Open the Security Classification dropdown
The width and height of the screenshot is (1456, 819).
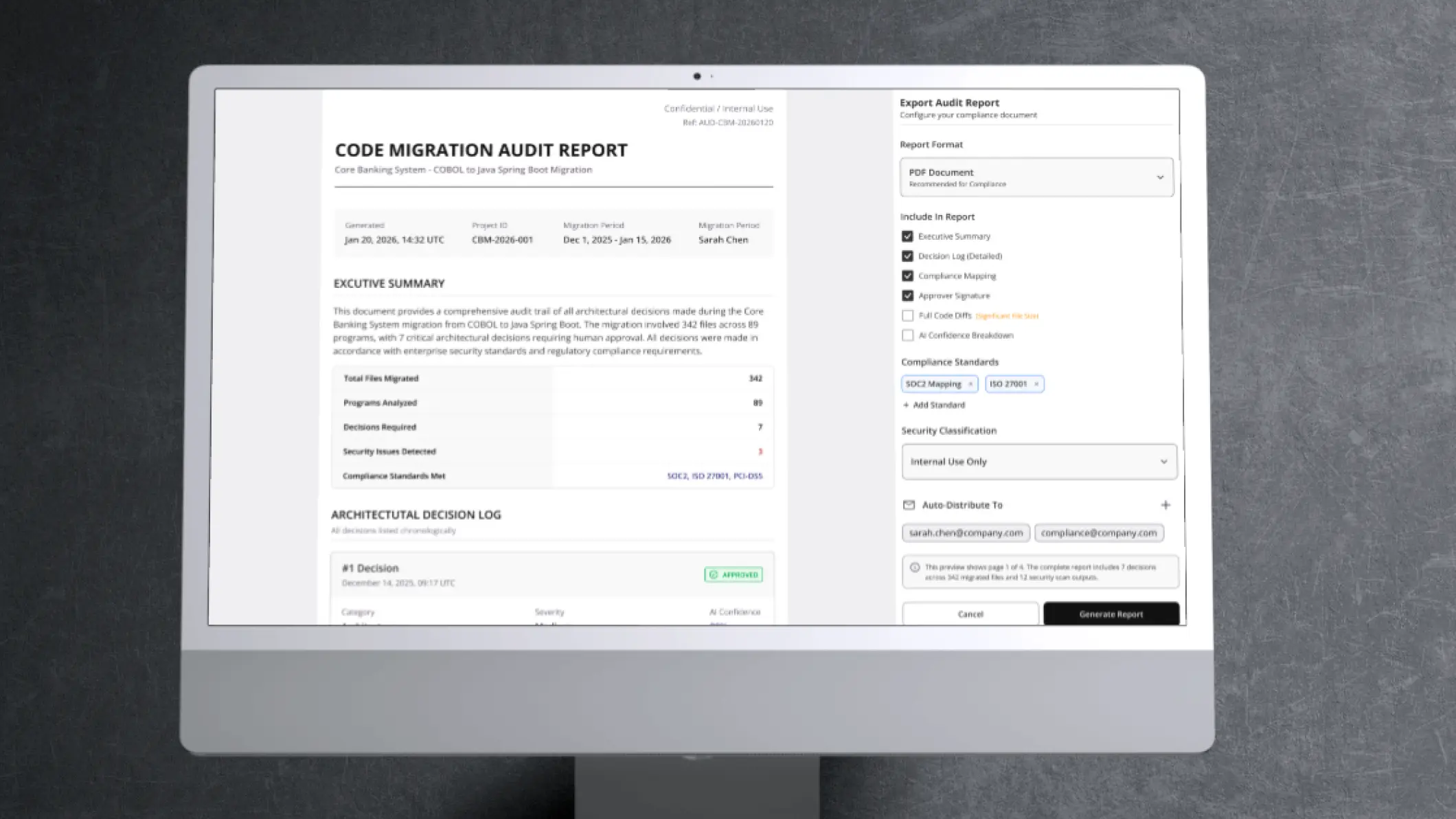tap(1038, 462)
